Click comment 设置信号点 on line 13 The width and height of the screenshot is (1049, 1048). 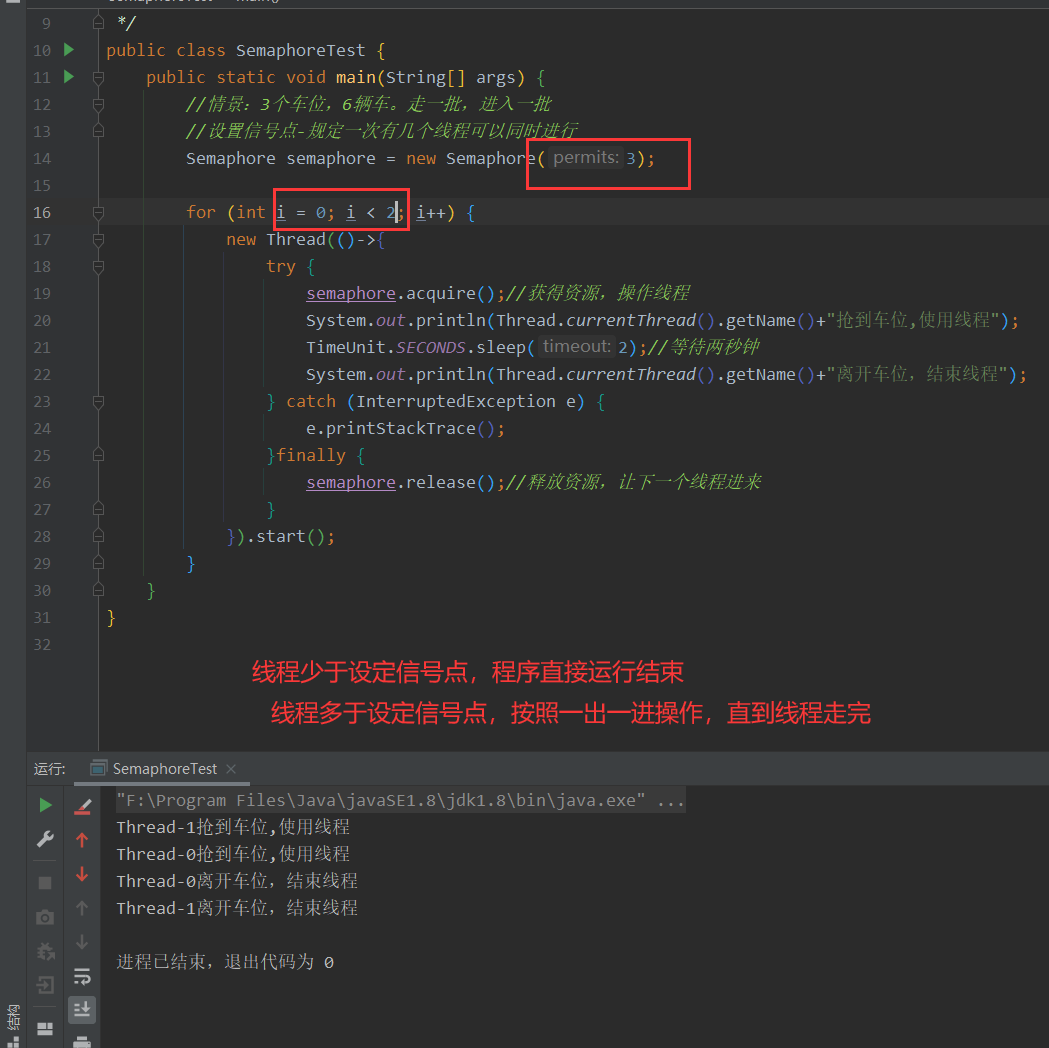click(x=381, y=130)
